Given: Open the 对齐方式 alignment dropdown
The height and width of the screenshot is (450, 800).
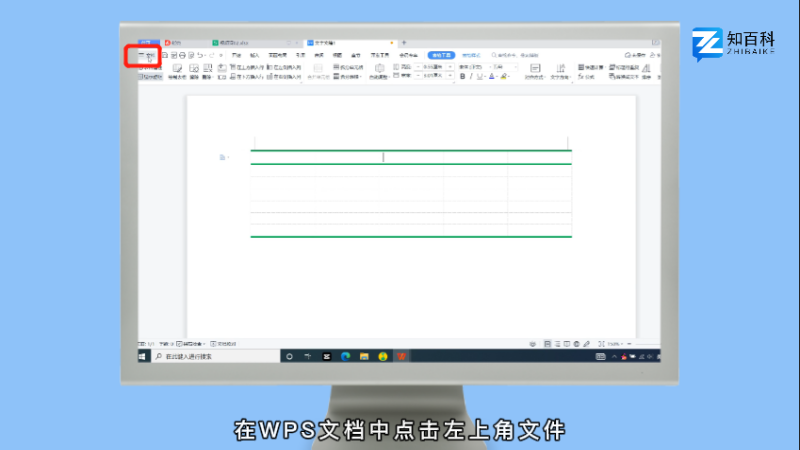Looking at the screenshot, I should (x=535, y=71).
